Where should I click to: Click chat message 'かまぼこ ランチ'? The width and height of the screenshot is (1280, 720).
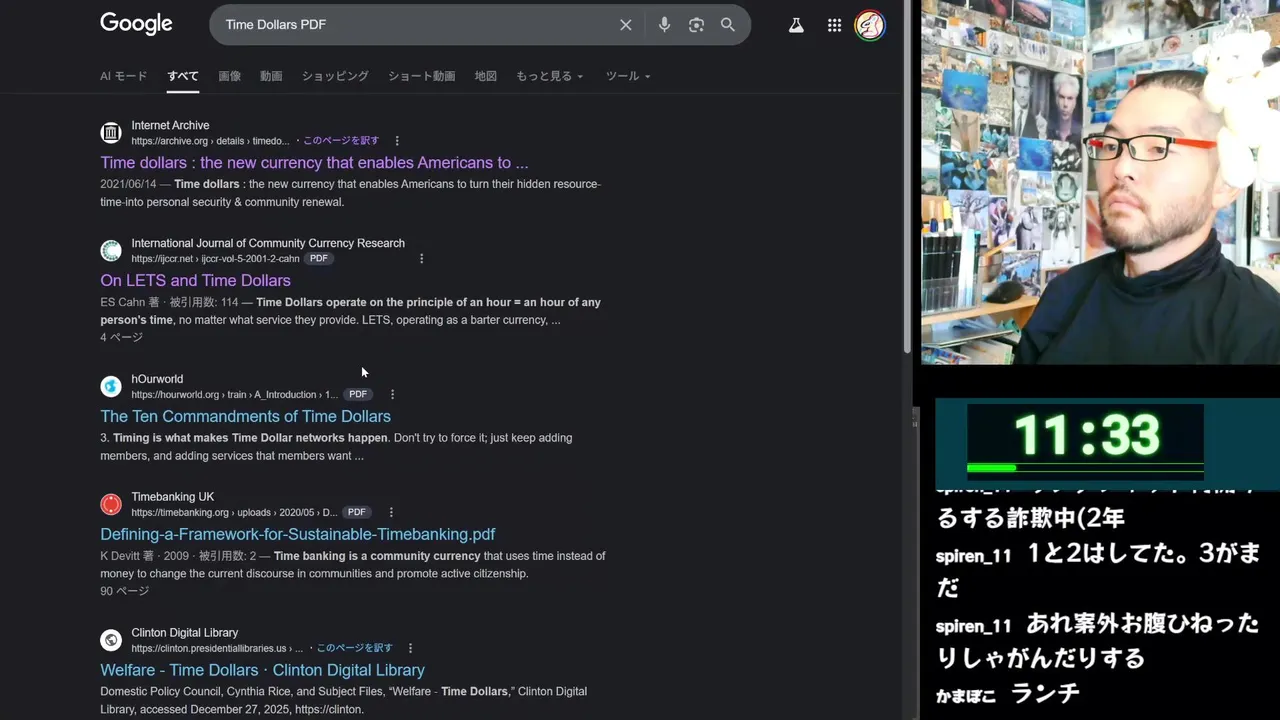click(x=1008, y=694)
